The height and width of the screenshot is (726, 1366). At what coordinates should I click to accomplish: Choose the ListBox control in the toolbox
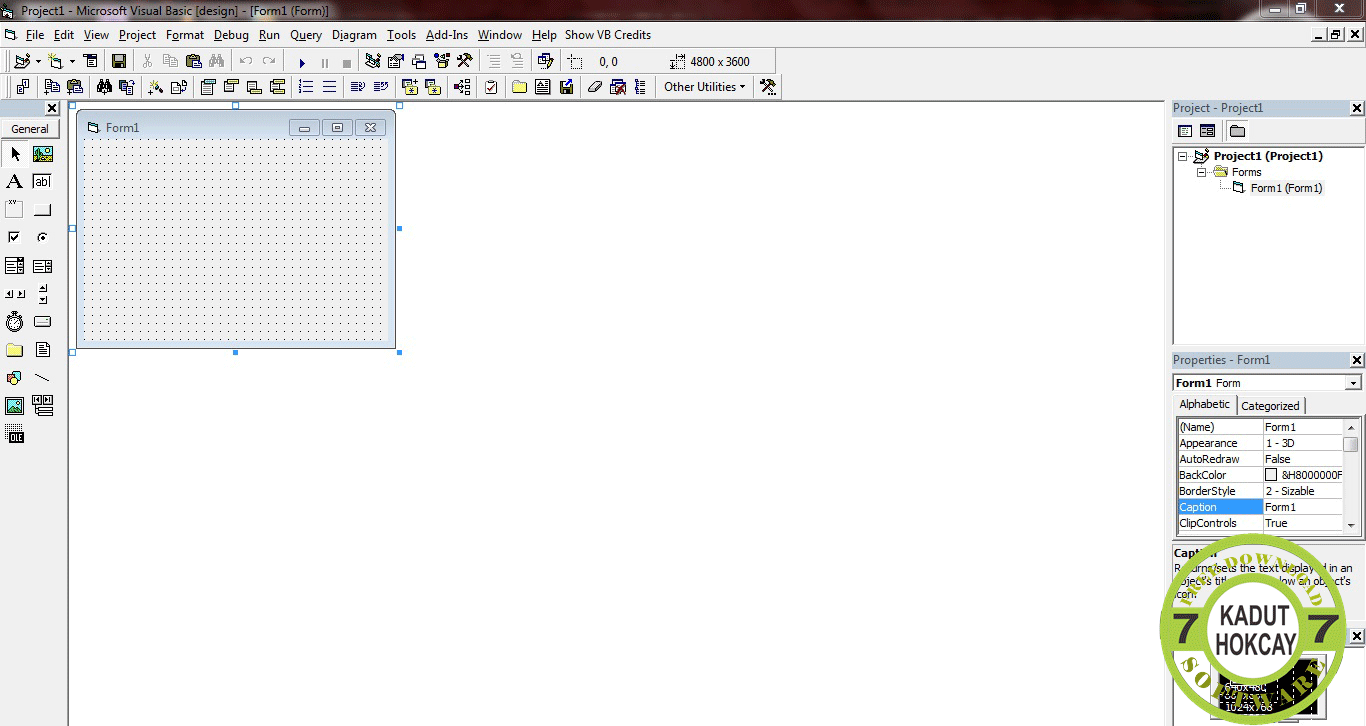click(43, 266)
